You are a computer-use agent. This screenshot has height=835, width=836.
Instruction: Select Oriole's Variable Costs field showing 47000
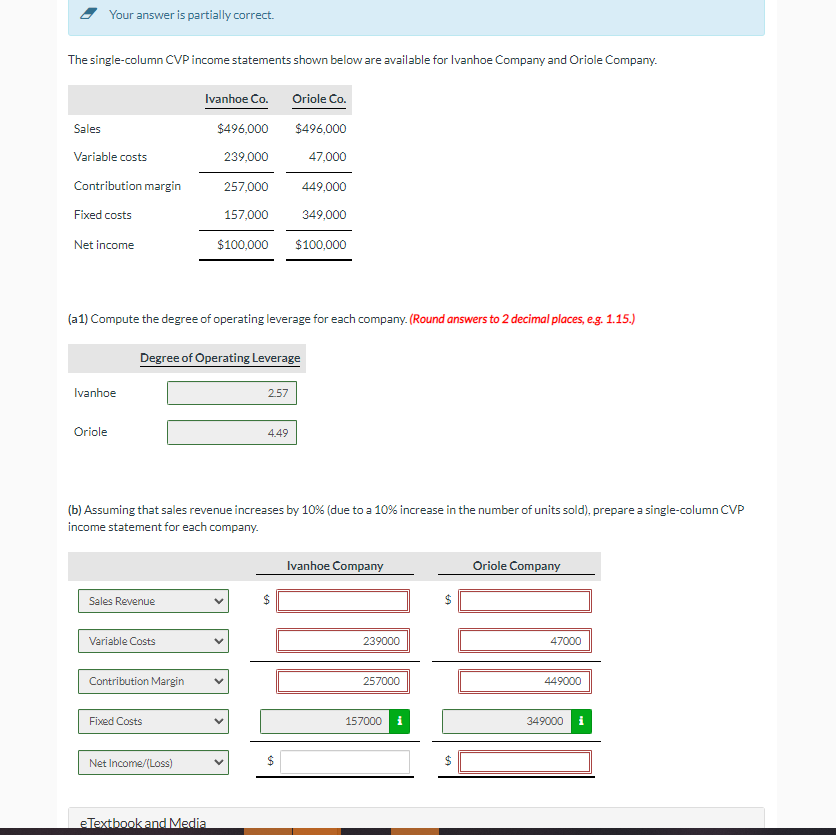coord(524,640)
